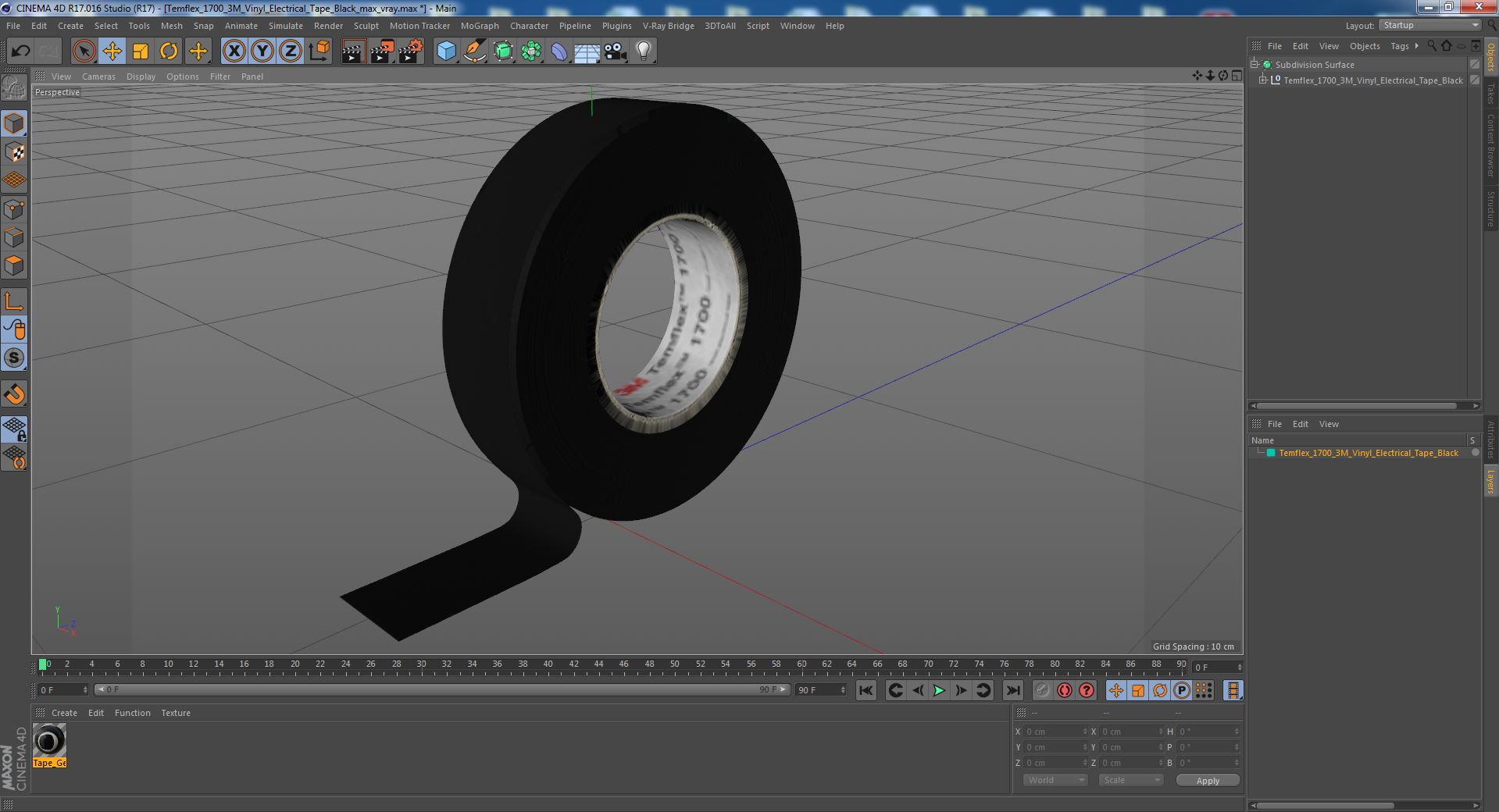Open material manager Texture menu
1499x812 pixels.
(x=176, y=713)
